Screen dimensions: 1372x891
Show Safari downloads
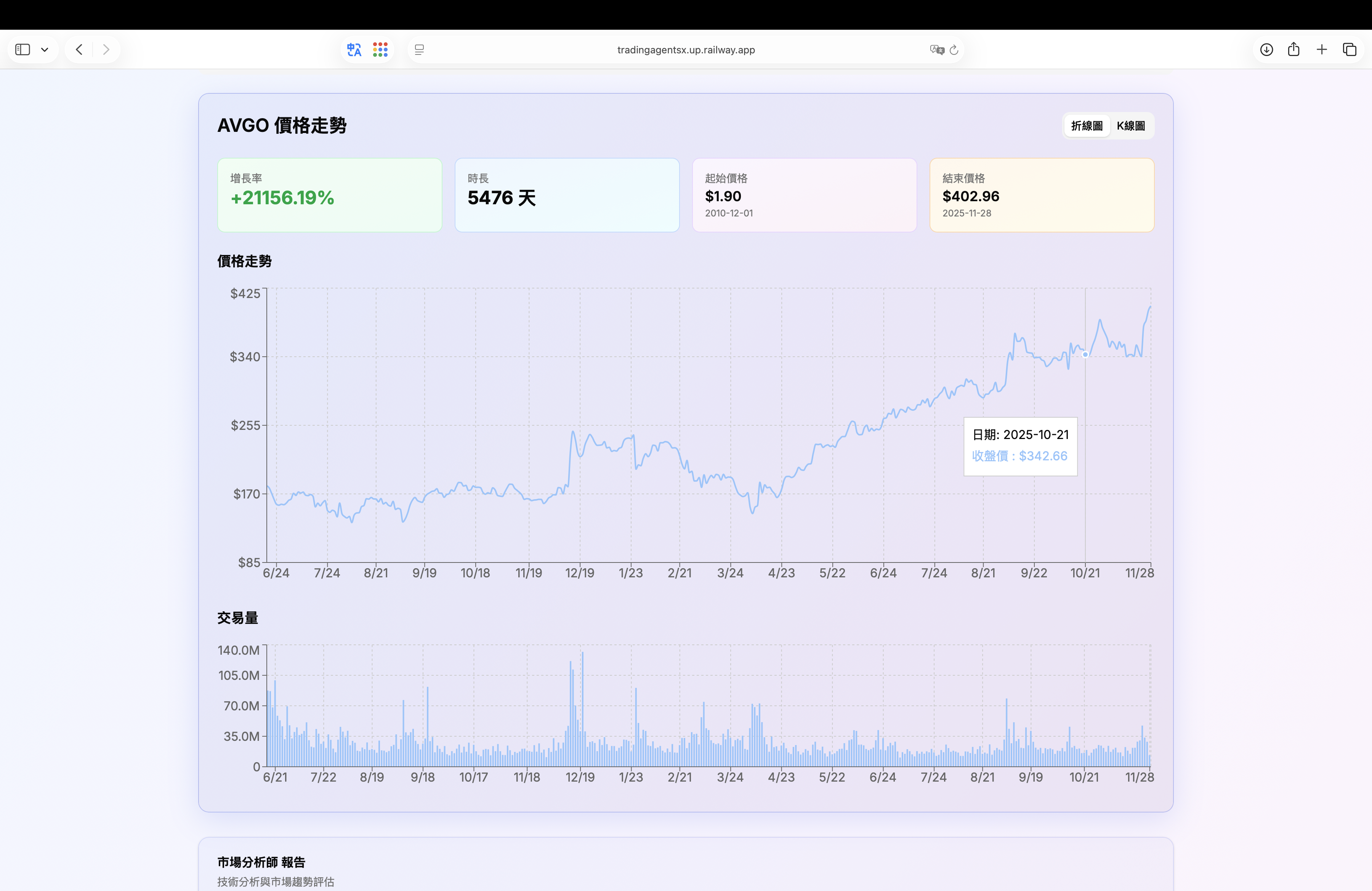click(1266, 50)
